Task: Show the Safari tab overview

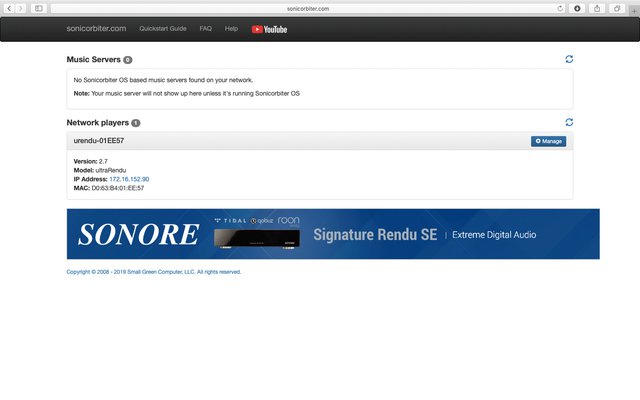Action: [x=615, y=8]
